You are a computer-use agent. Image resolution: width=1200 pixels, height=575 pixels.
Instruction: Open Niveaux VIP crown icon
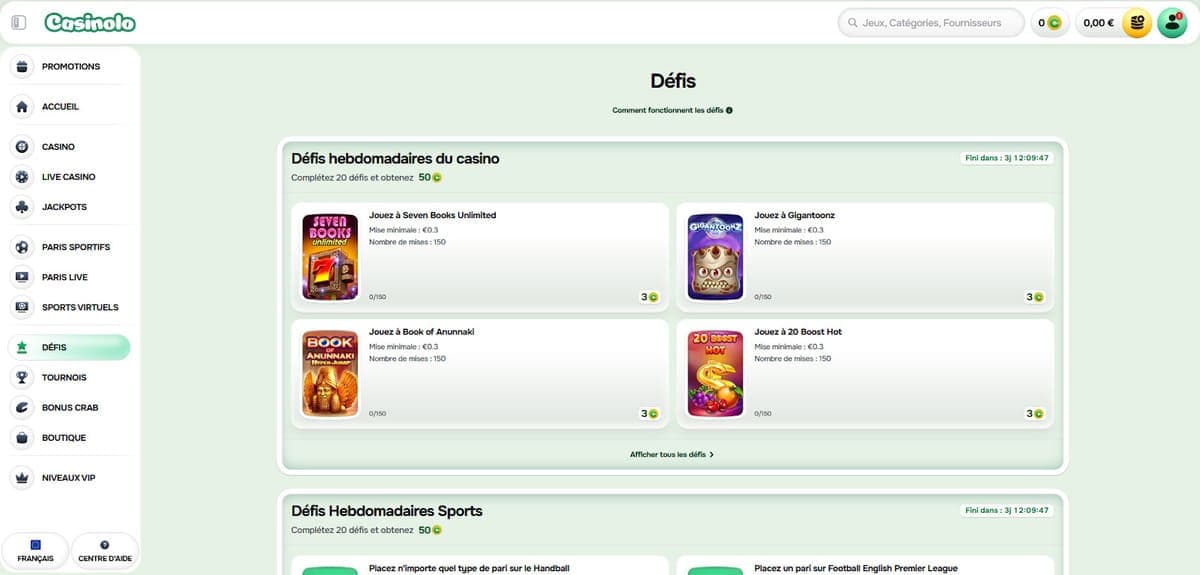22,478
